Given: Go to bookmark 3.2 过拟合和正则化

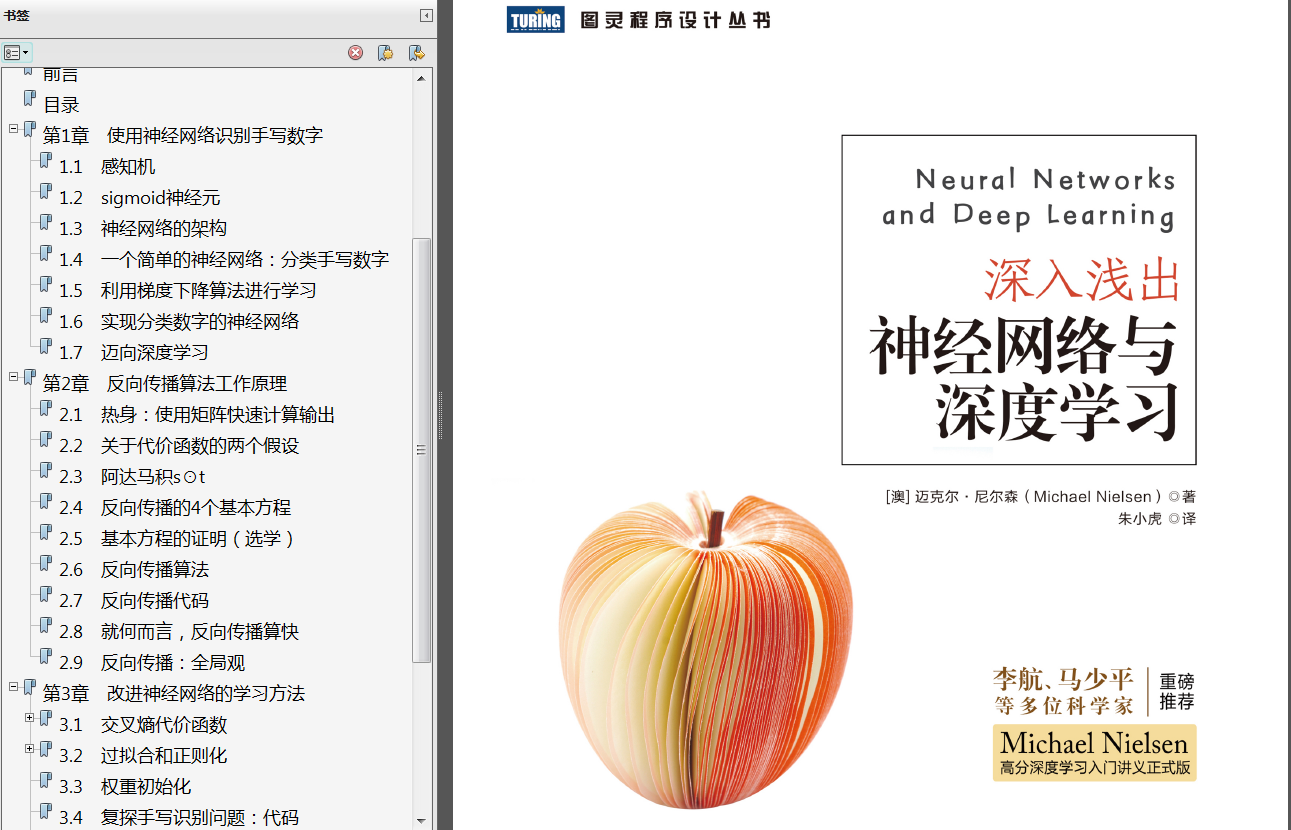Looking at the screenshot, I should tap(143, 756).
